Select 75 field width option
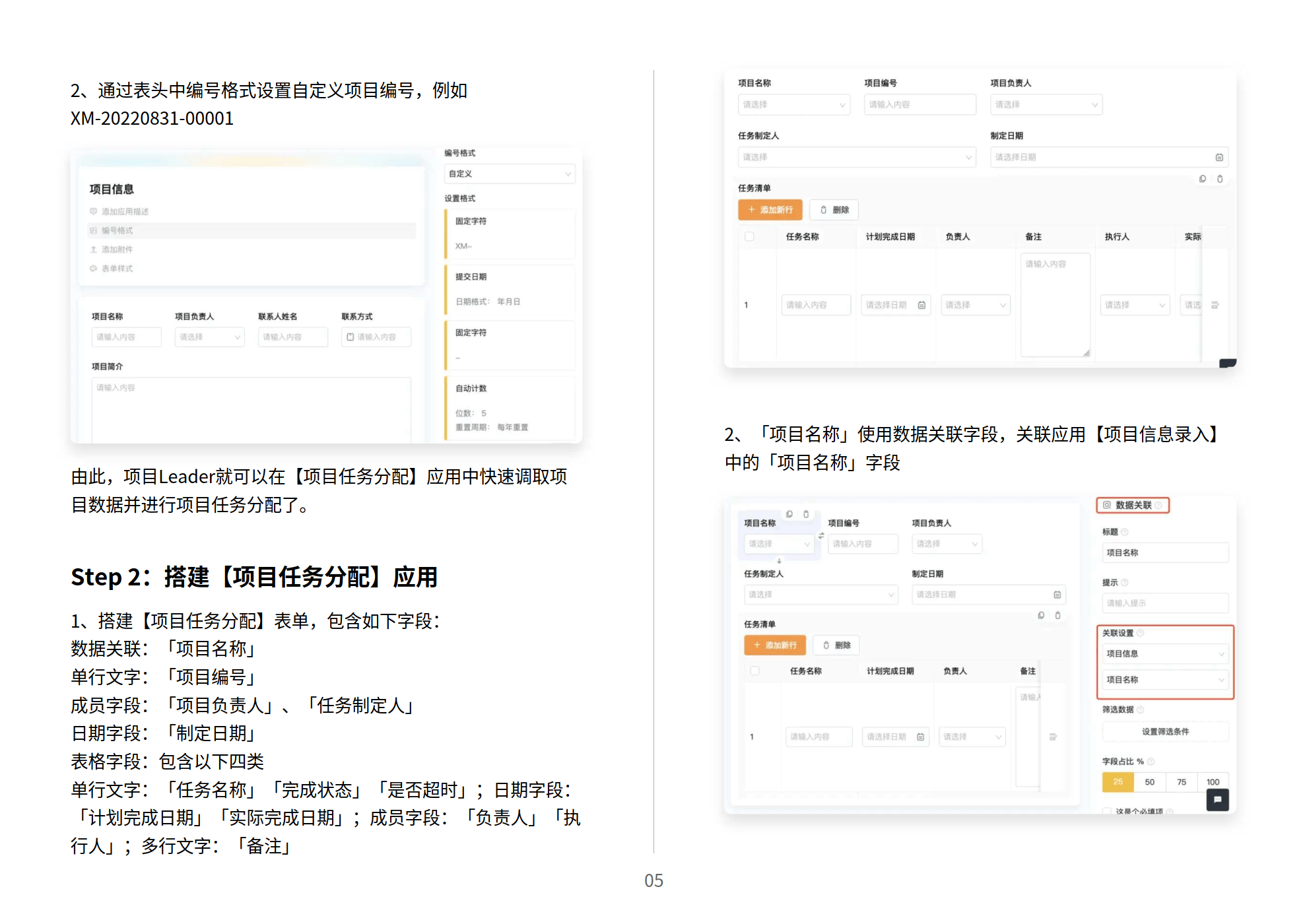1307x924 pixels. (1181, 782)
